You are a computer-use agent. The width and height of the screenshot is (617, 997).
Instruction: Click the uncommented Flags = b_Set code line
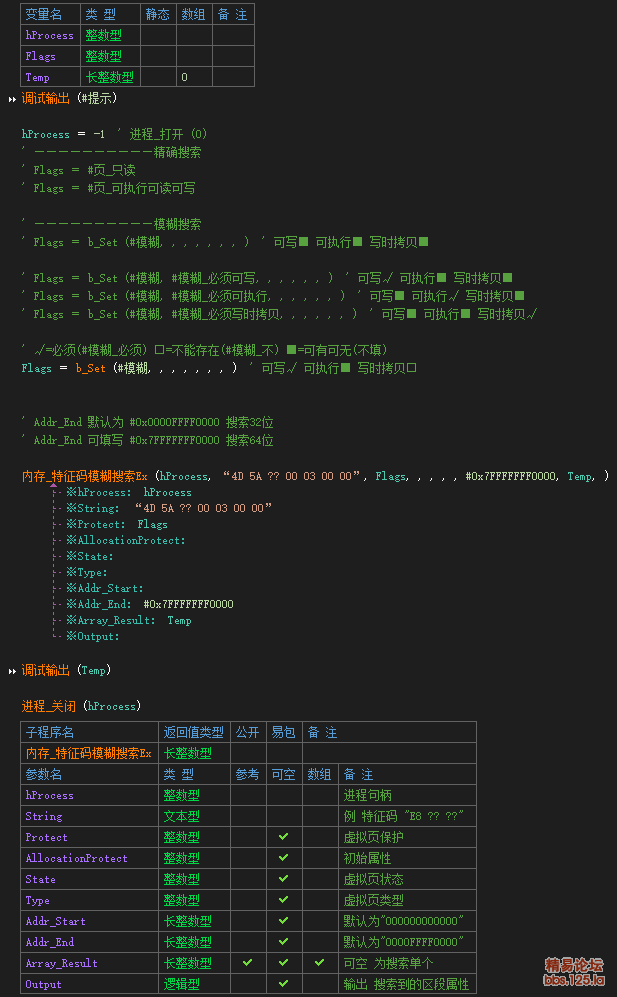[x=130, y=368]
